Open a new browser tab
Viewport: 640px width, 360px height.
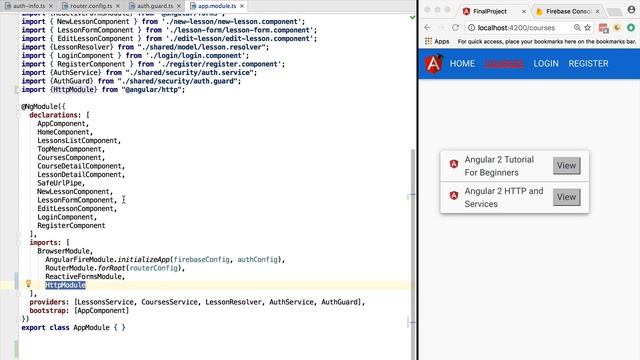614,12
